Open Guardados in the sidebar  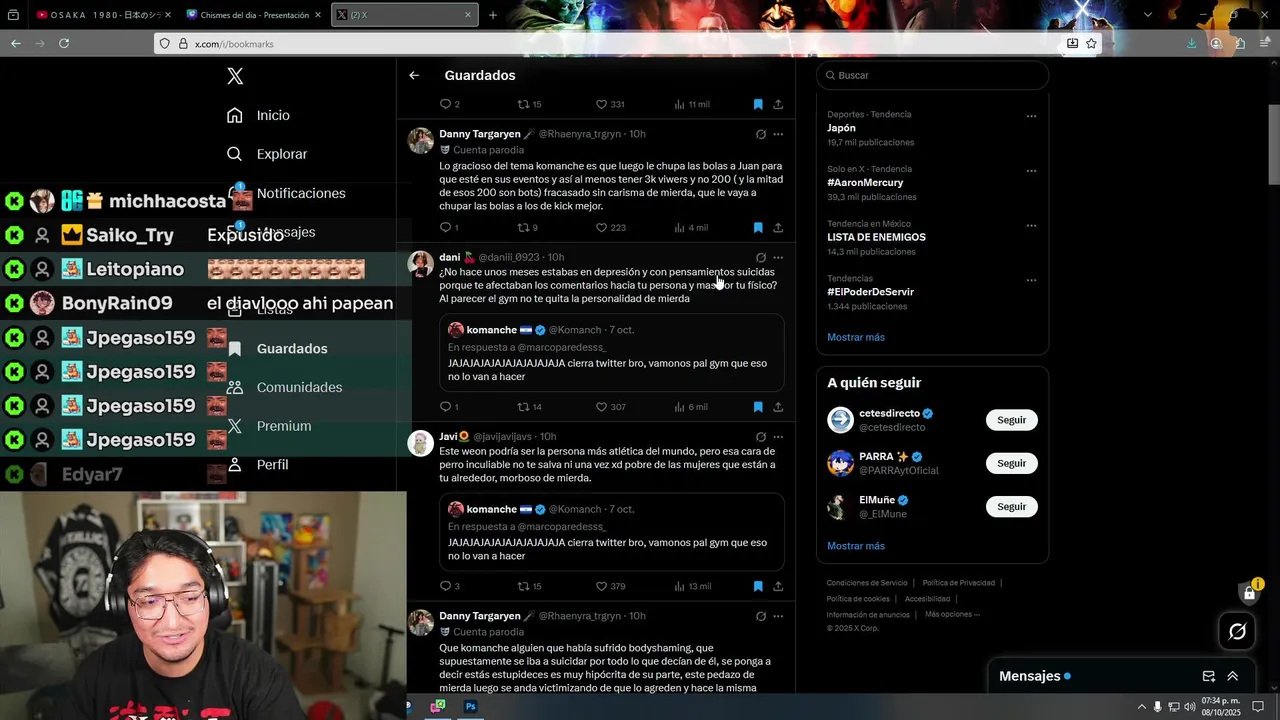(277, 348)
